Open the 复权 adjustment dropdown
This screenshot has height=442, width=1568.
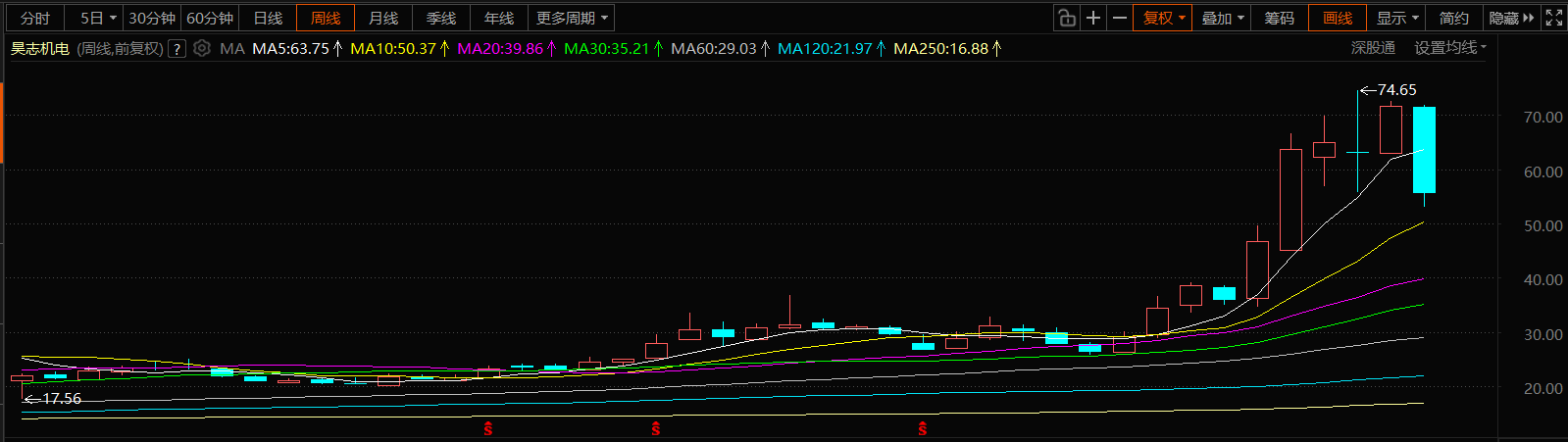pos(1164,18)
